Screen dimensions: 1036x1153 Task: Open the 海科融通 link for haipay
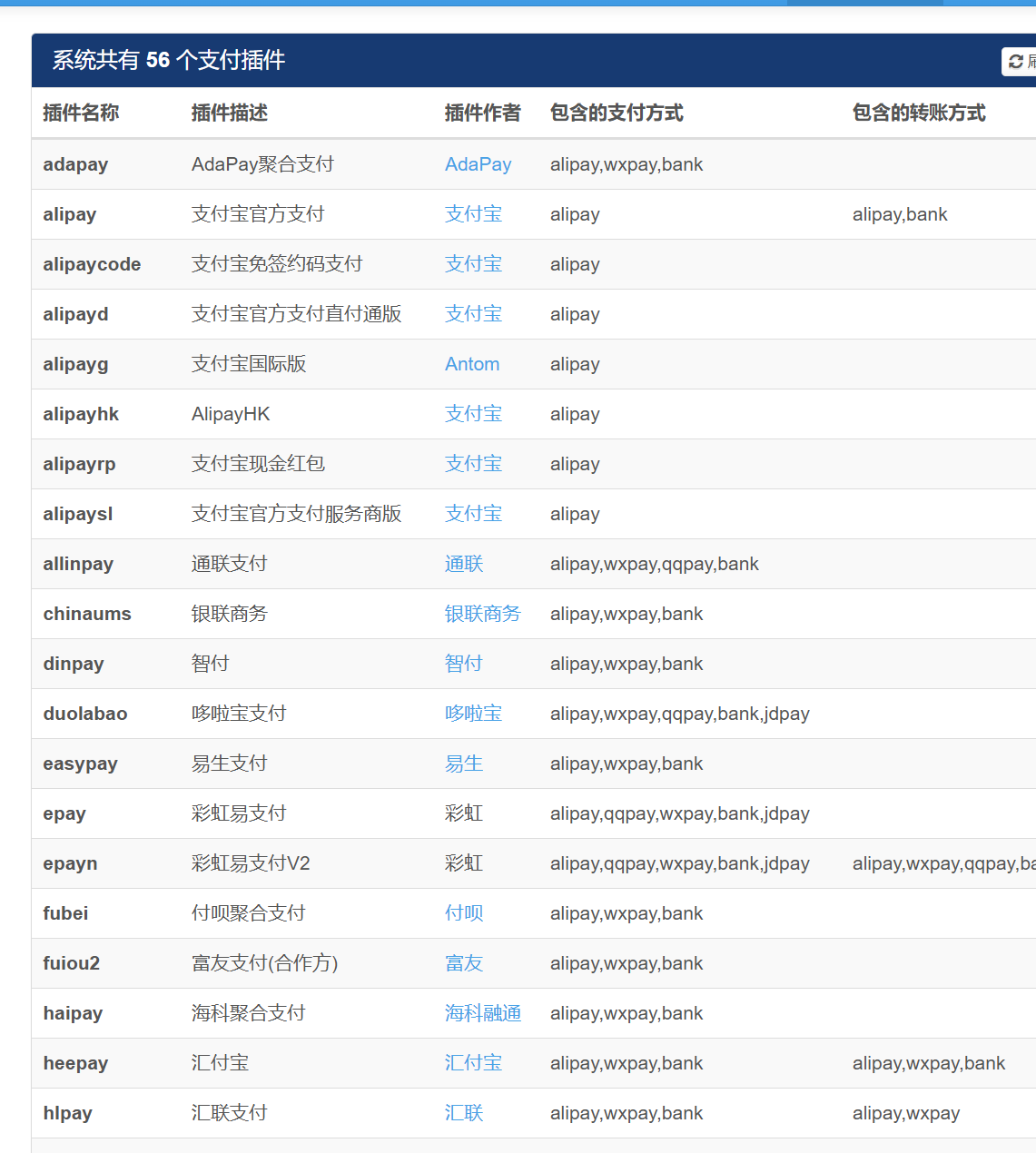(x=483, y=1013)
